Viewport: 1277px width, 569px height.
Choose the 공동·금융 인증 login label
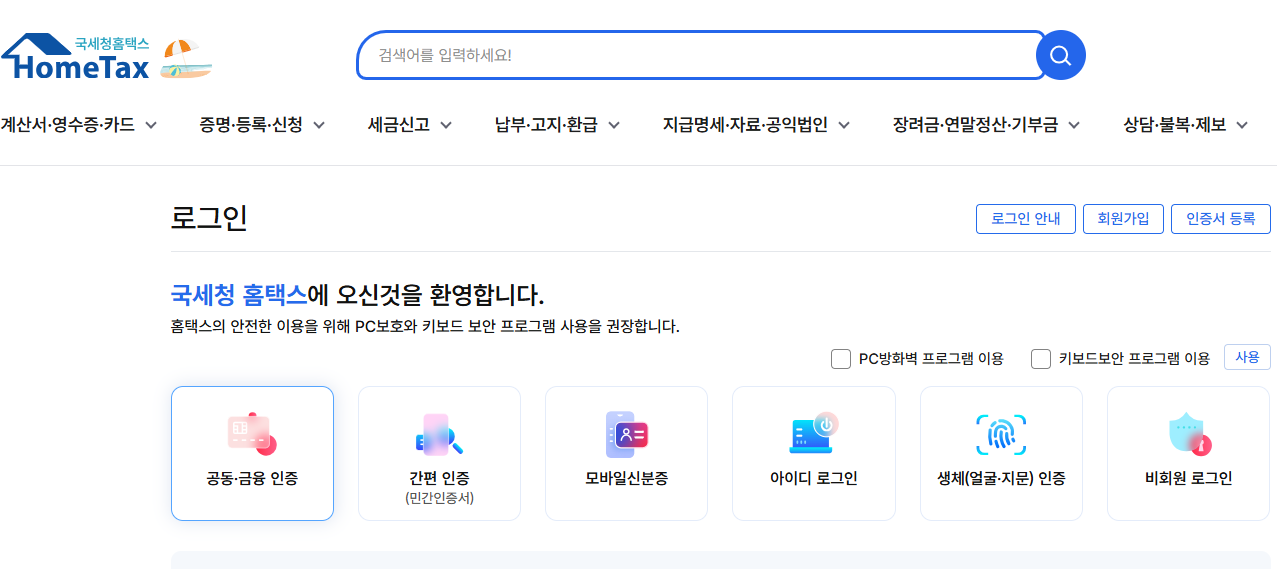pos(252,479)
